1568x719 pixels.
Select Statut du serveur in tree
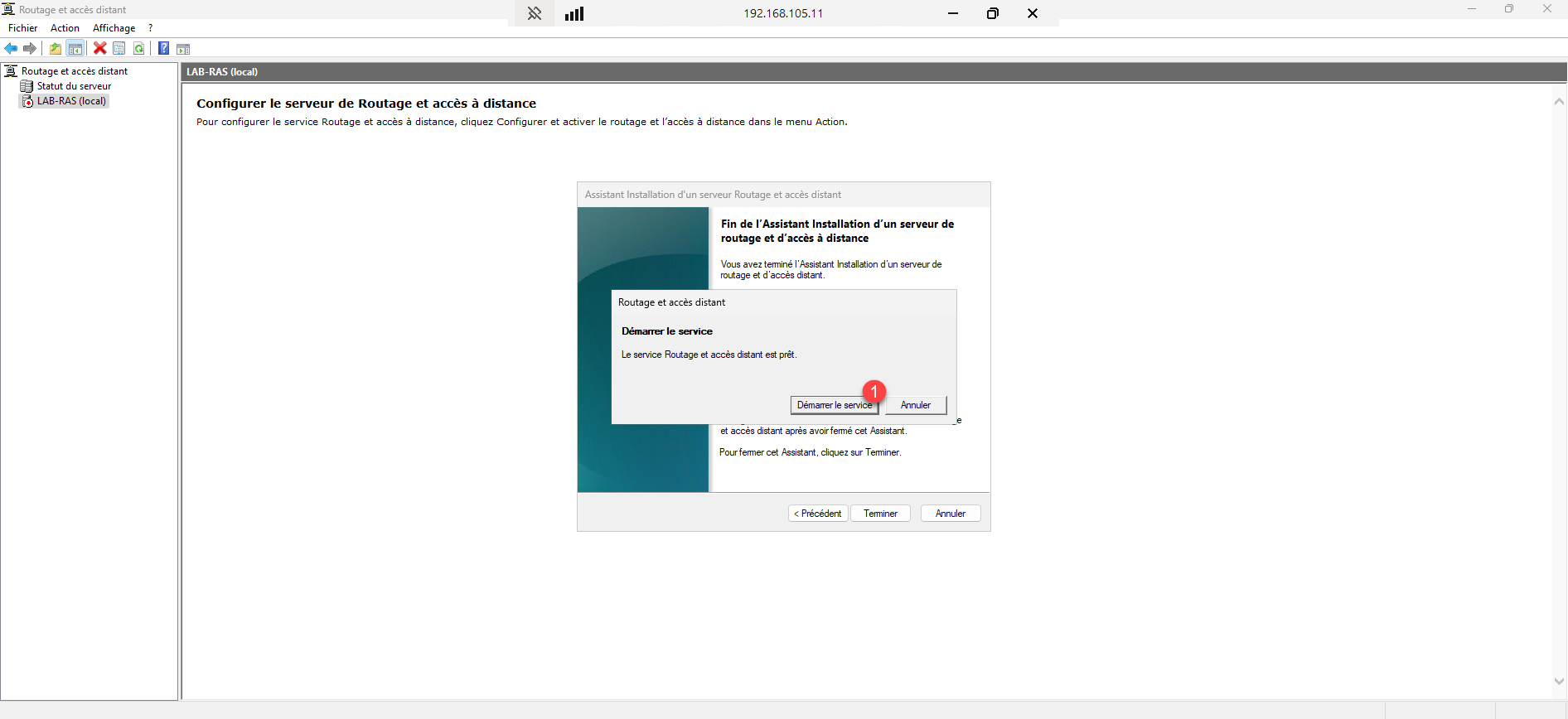tap(74, 86)
